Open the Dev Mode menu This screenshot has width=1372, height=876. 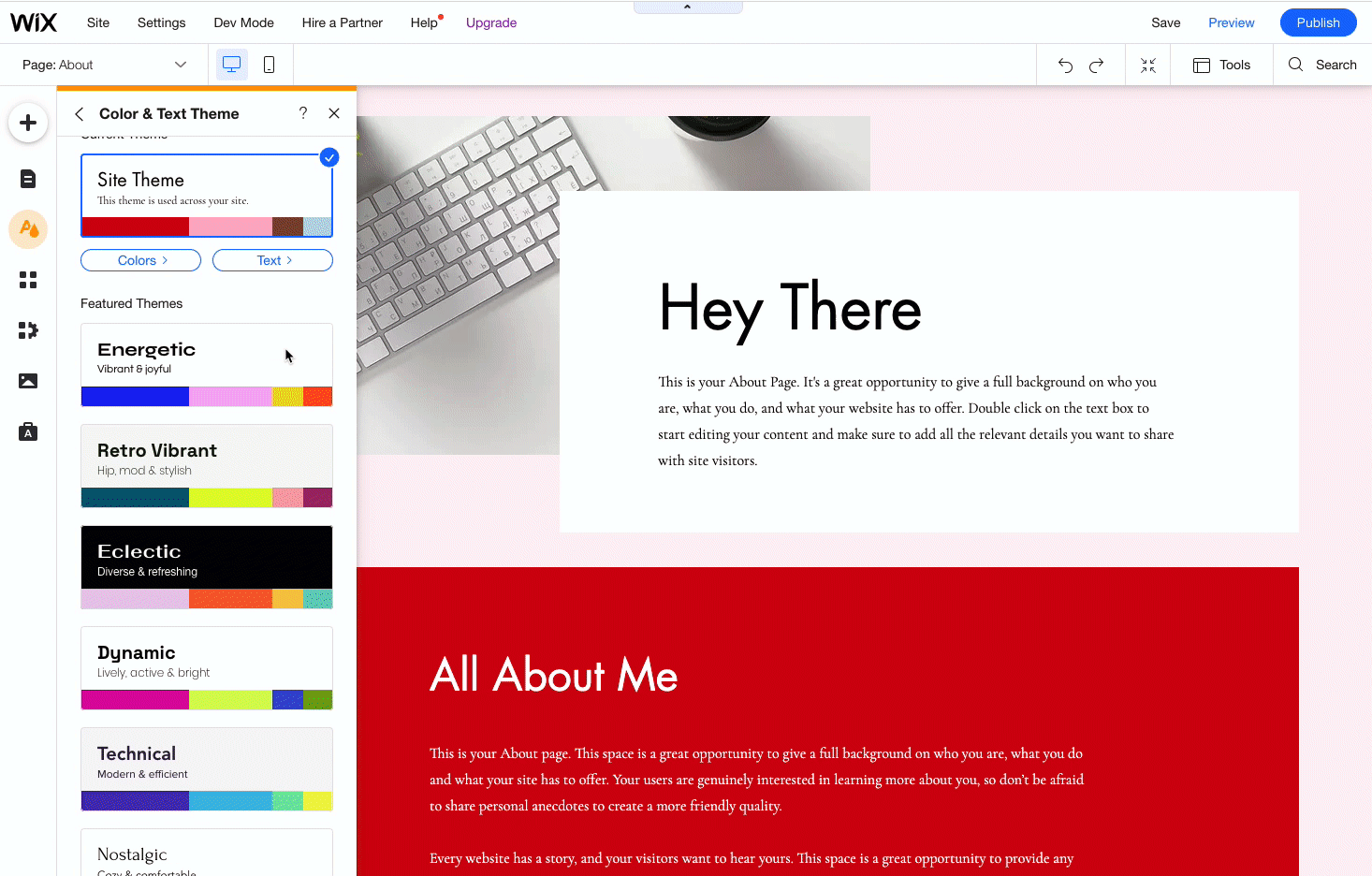[243, 22]
